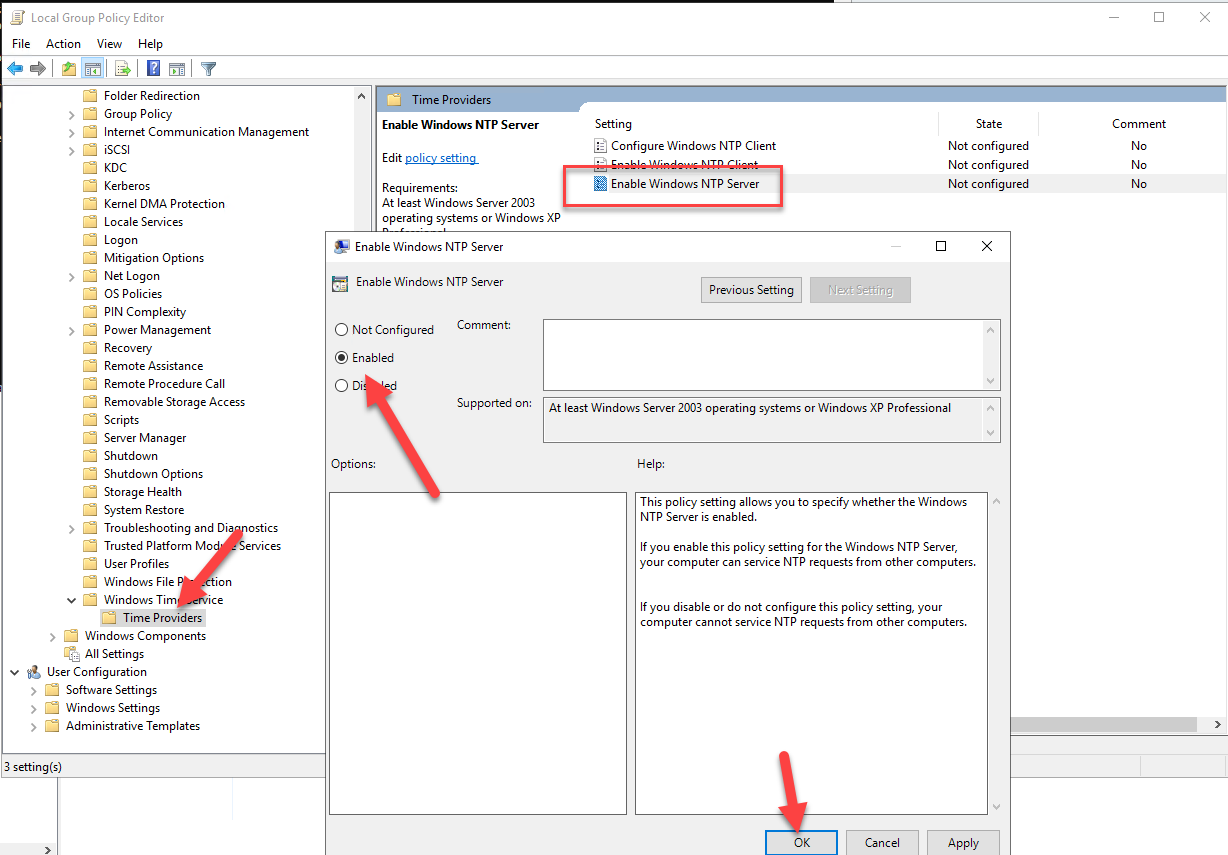Click the Show/Hide Action Pane icon

177,69
